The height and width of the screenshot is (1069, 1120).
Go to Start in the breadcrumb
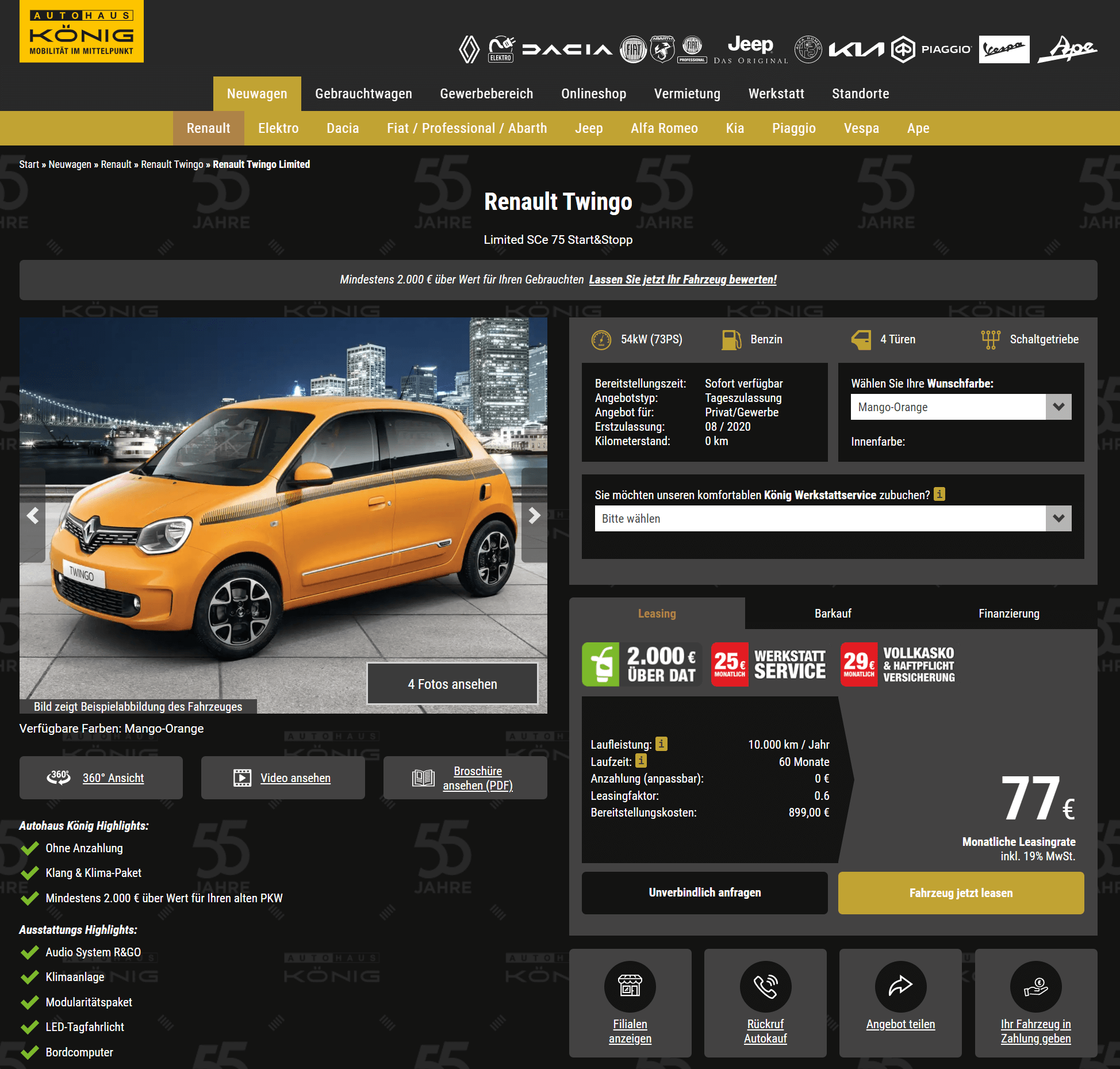(x=29, y=164)
